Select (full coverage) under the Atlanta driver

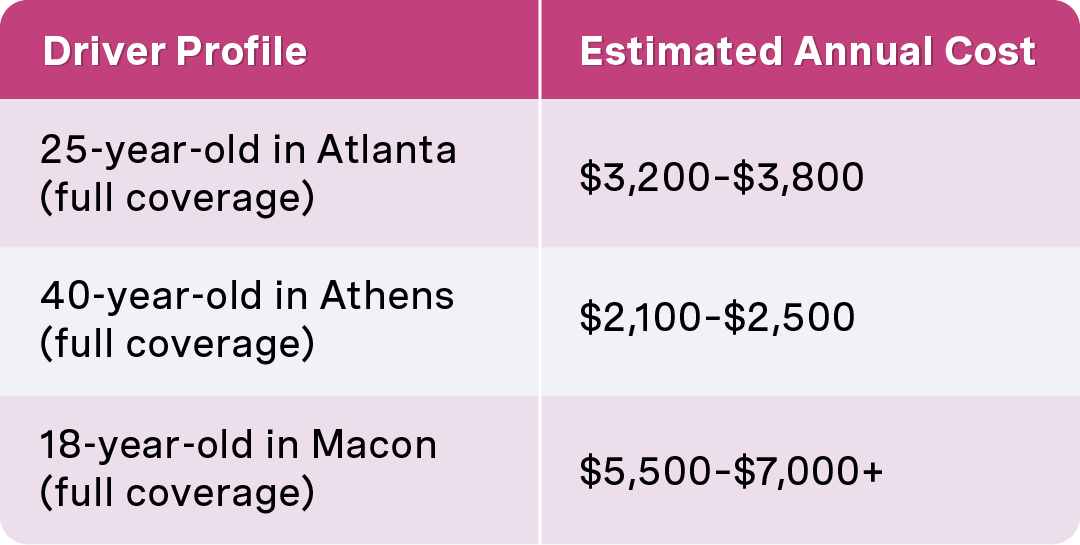[177, 198]
